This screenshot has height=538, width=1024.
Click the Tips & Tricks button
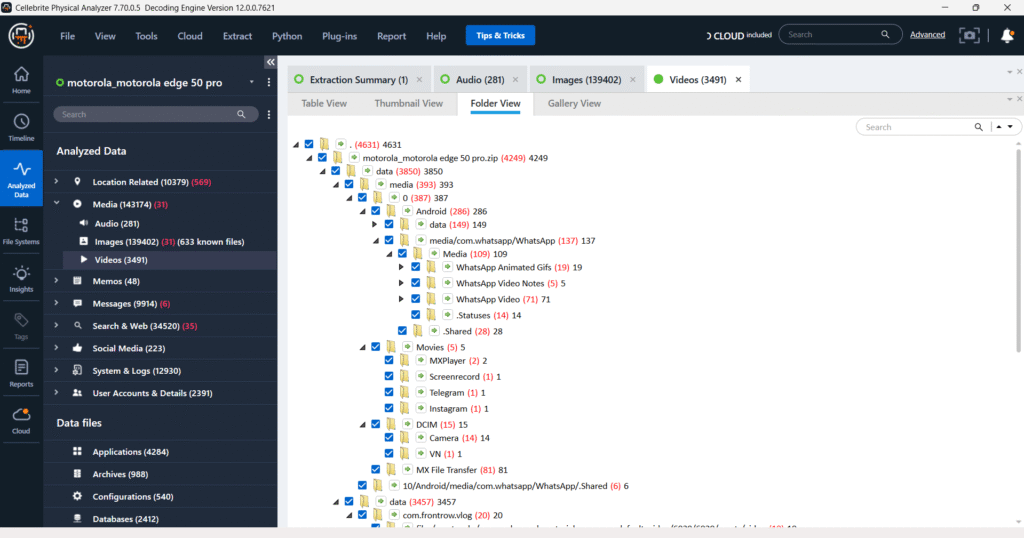click(500, 35)
